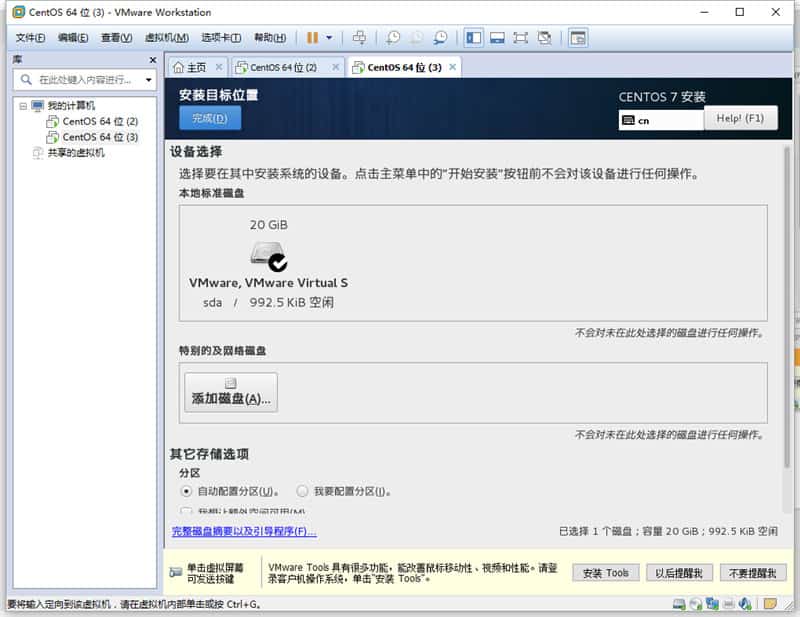Toggle the library sidebar view icon
The width and height of the screenshot is (800, 617).
[473, 38]
